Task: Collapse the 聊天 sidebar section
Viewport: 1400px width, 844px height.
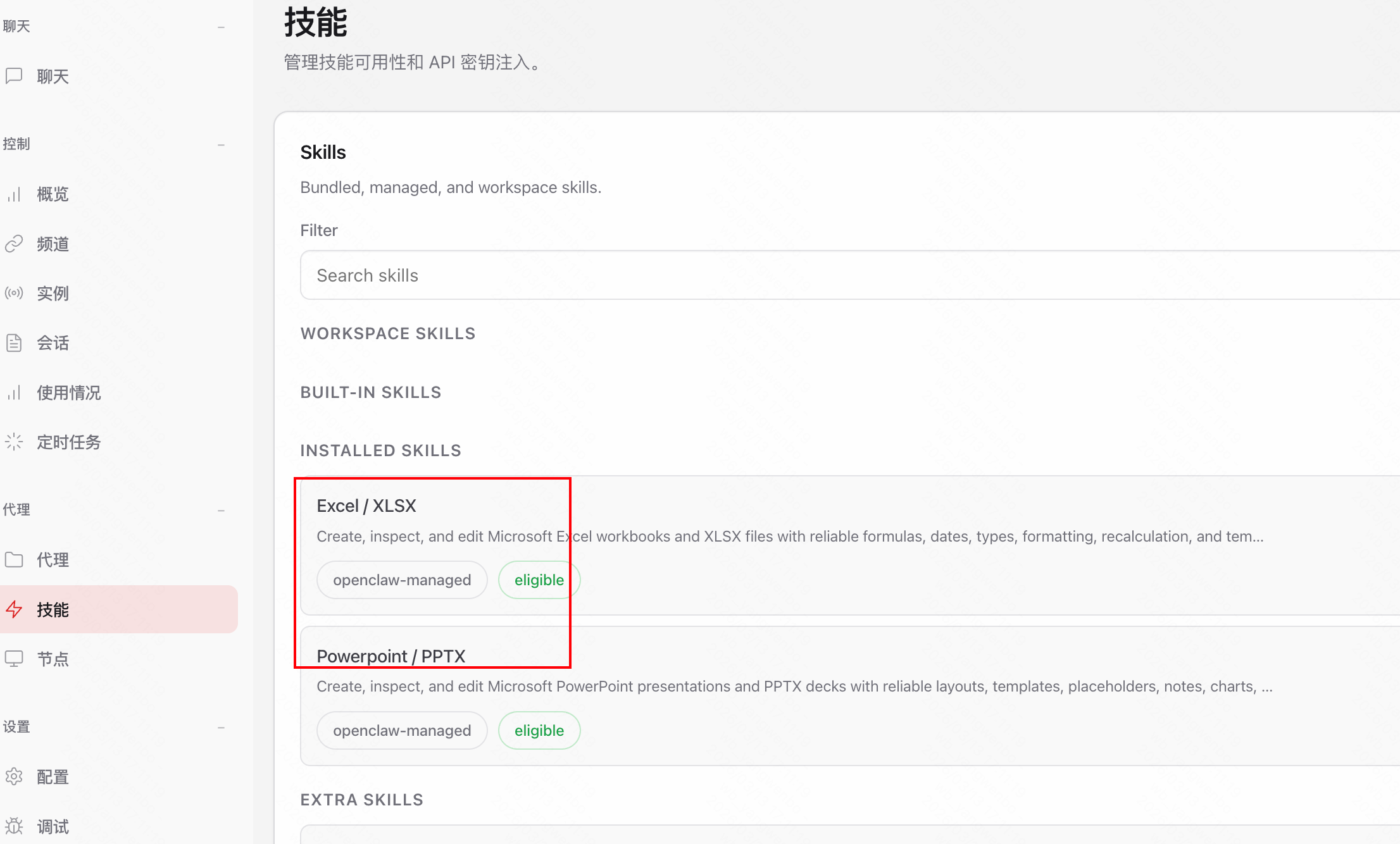Action: (221, 27)
